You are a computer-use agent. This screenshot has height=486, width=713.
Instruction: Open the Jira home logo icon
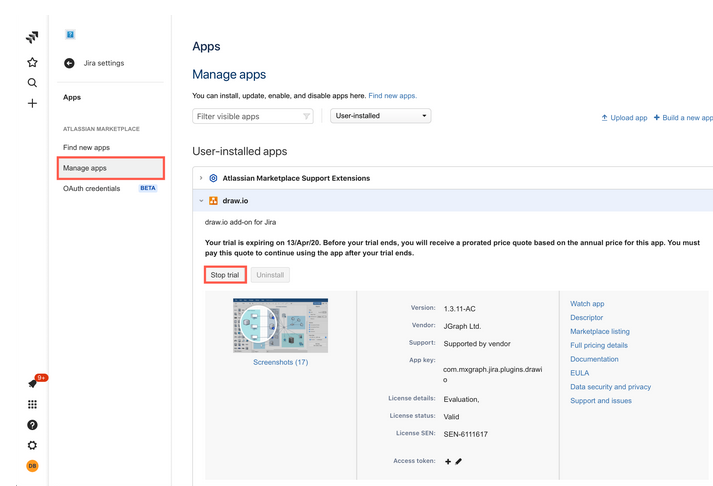(x=32, y=37)
